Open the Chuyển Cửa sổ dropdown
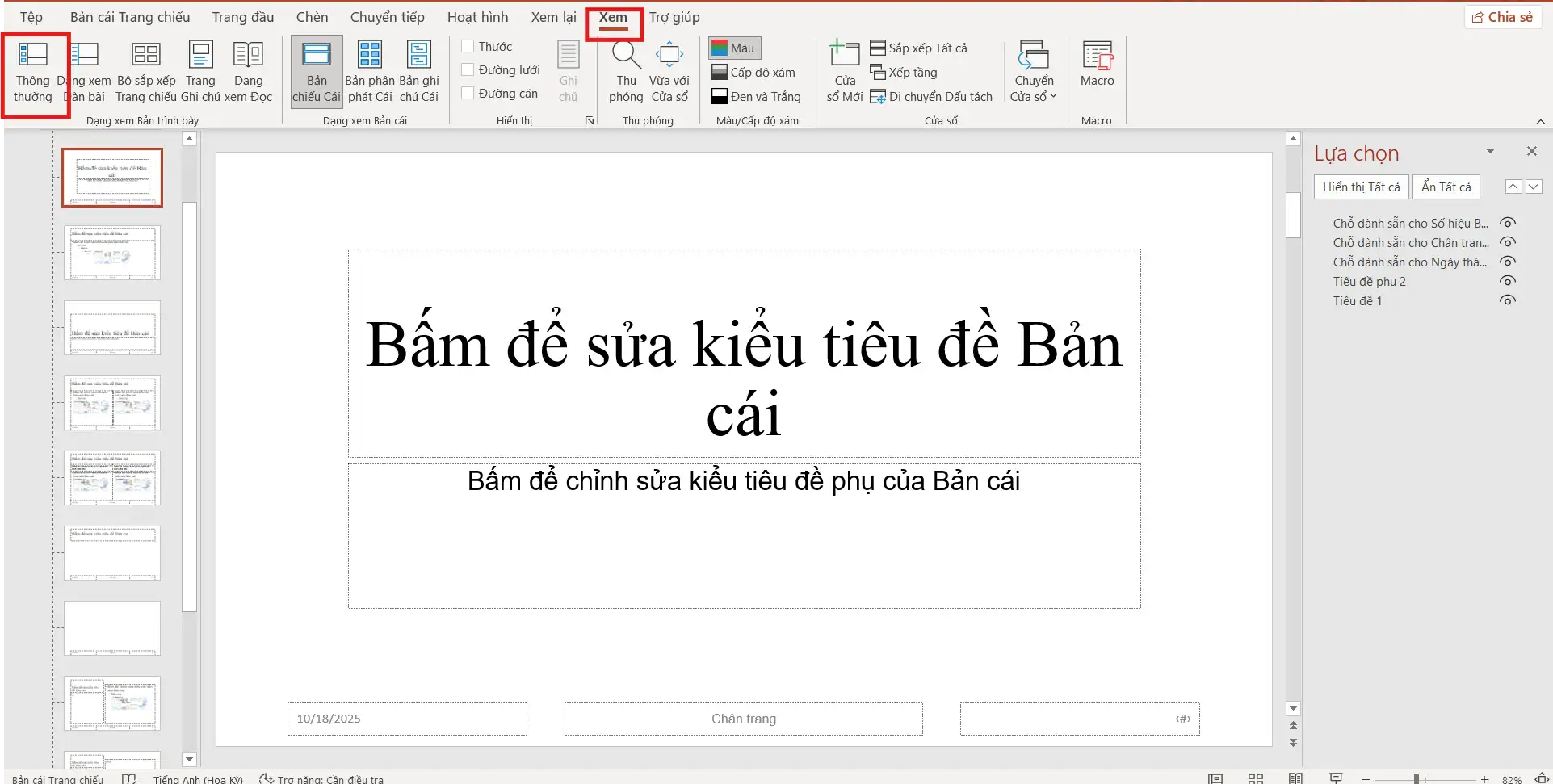Screen dimensions: 1553x784 (1034, 71)
